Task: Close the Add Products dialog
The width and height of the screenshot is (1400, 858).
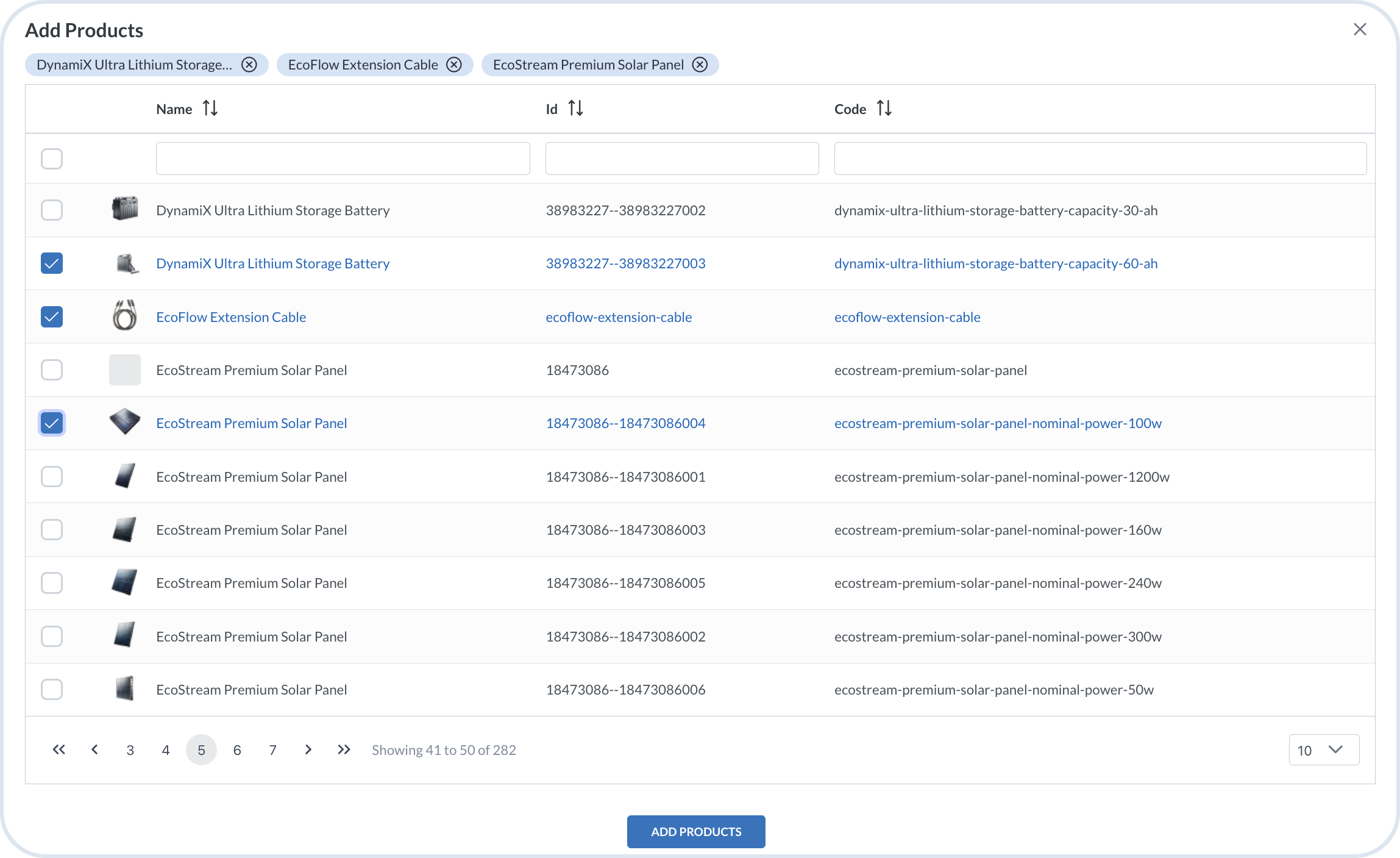Action: coord(1360,29)
